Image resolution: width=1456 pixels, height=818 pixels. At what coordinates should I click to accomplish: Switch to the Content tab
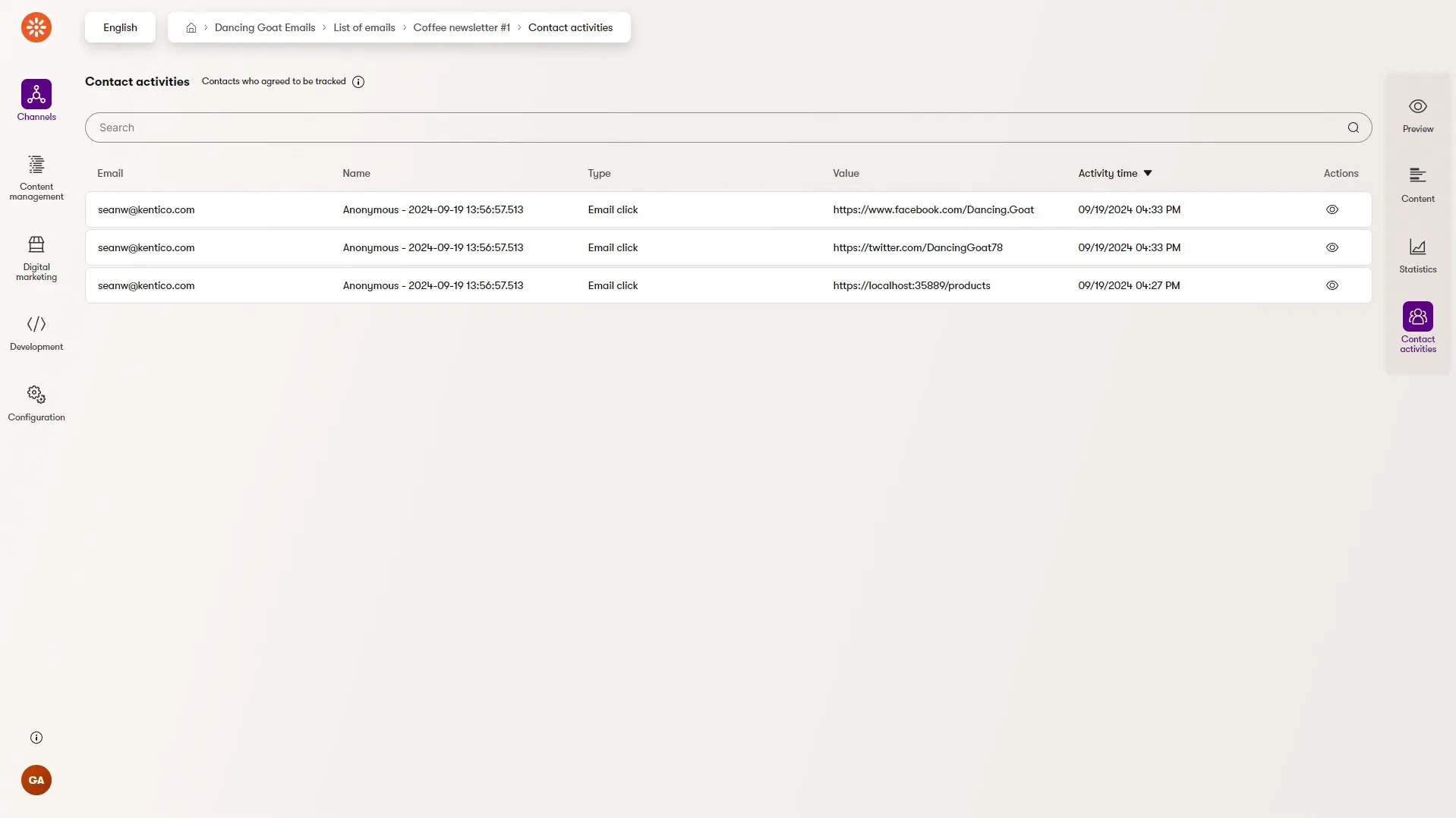(x=1418, y=185)
